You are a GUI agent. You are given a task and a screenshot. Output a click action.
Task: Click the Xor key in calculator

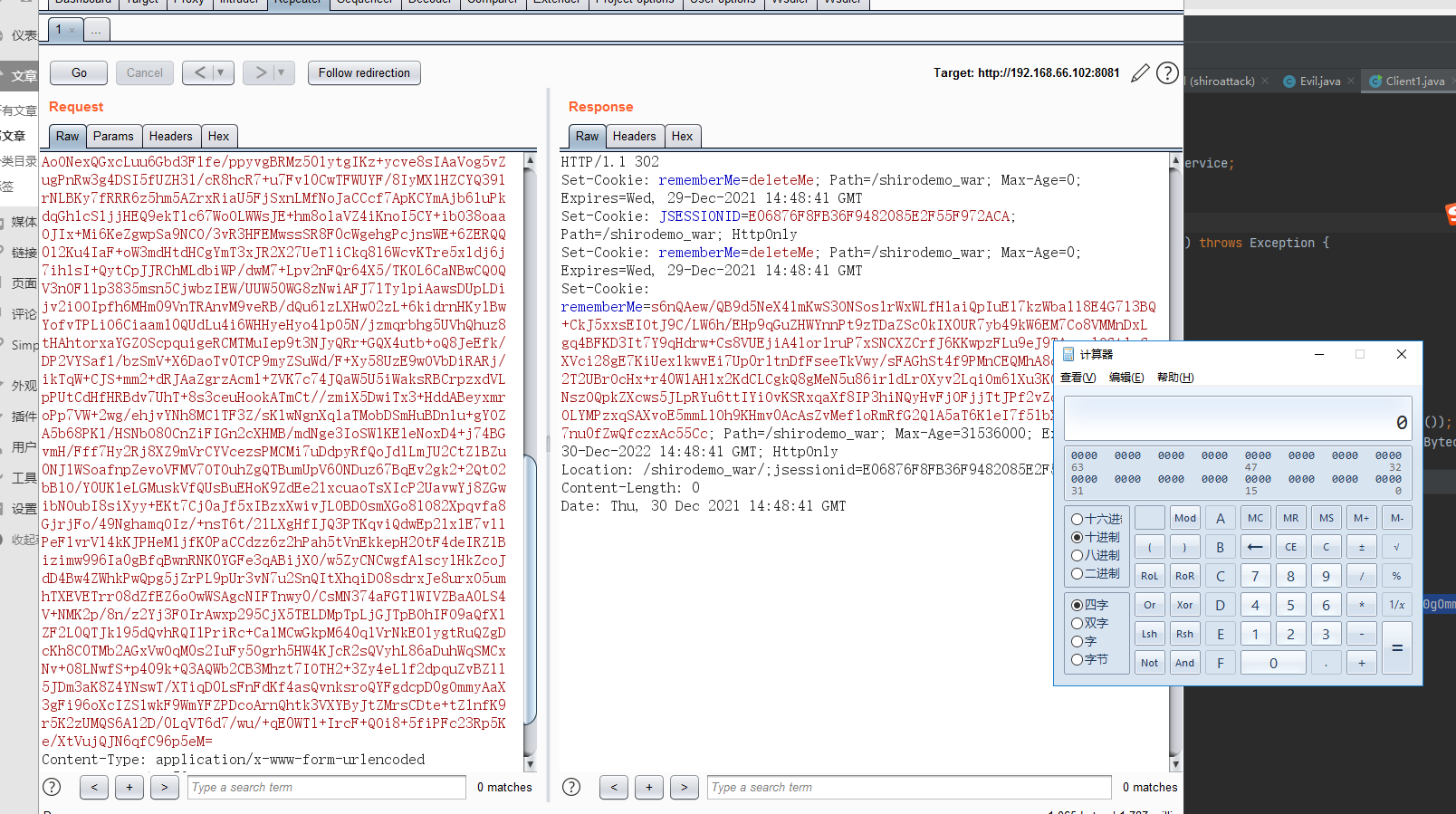click(1184, 605)
